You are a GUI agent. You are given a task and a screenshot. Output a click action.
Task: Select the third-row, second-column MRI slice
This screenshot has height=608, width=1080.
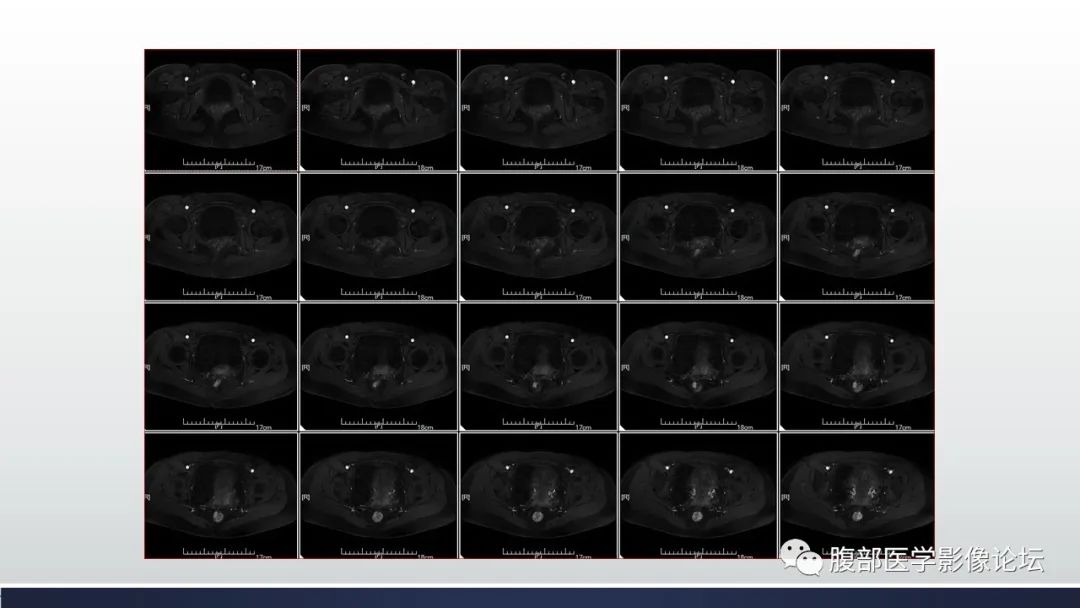[379, 366]
